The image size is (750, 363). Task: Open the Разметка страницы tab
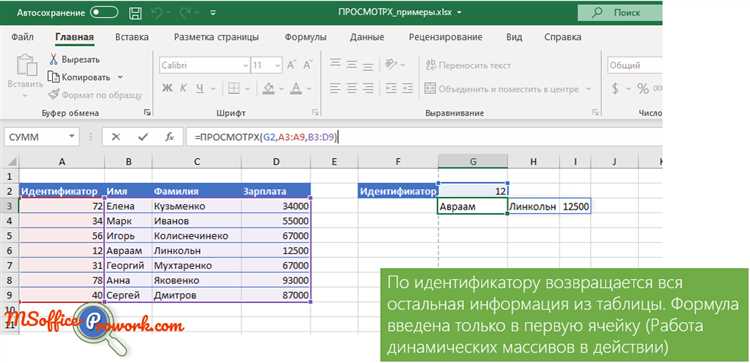click(x=216, y=37)
